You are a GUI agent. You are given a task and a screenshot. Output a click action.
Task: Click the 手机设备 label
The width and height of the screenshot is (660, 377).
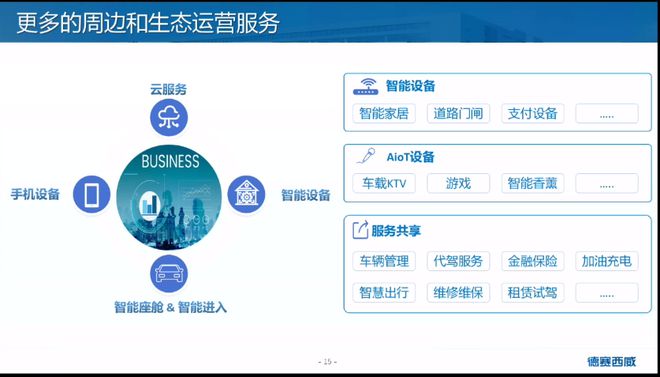[35, 194]
